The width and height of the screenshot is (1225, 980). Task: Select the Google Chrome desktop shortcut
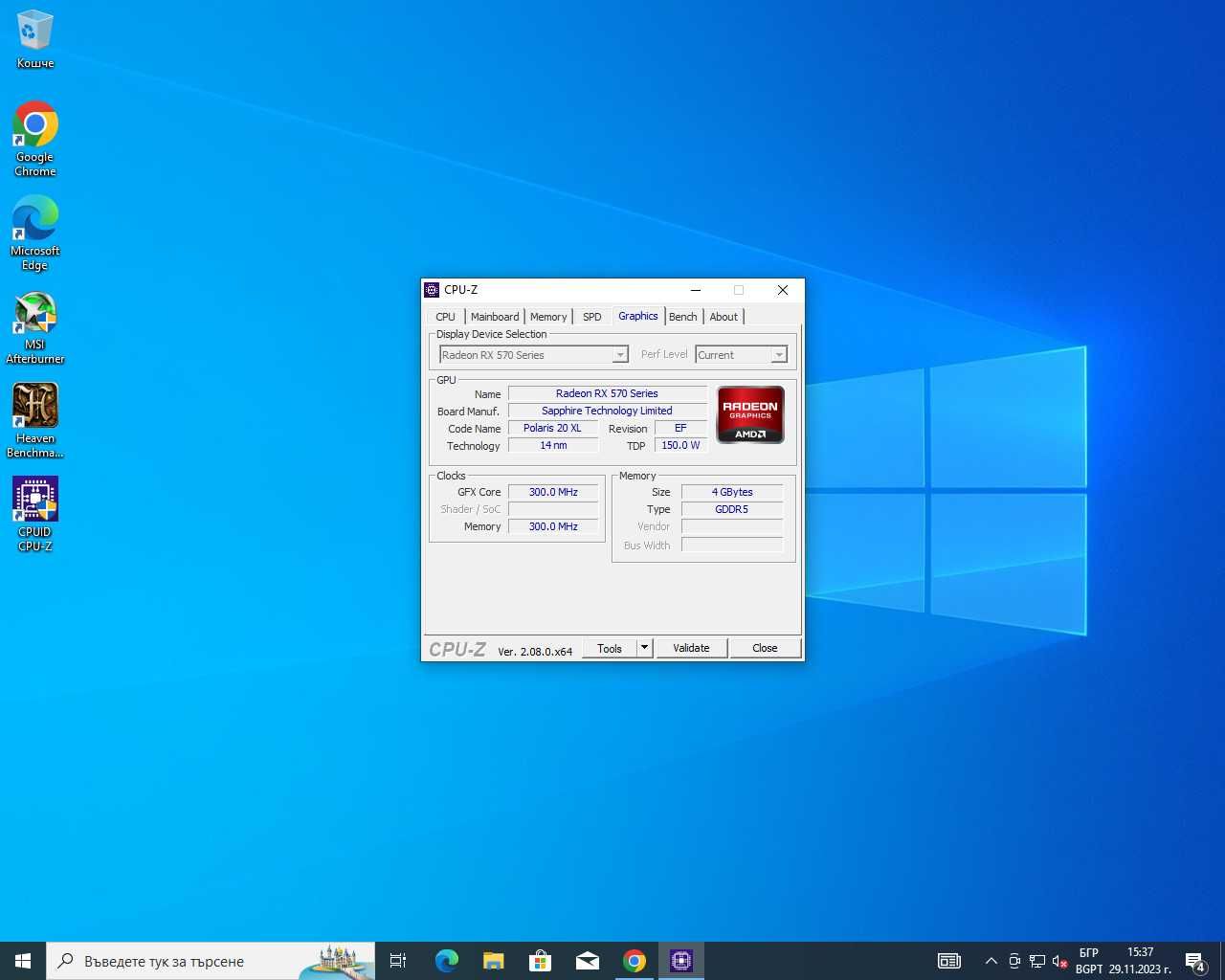pos(35,139)
